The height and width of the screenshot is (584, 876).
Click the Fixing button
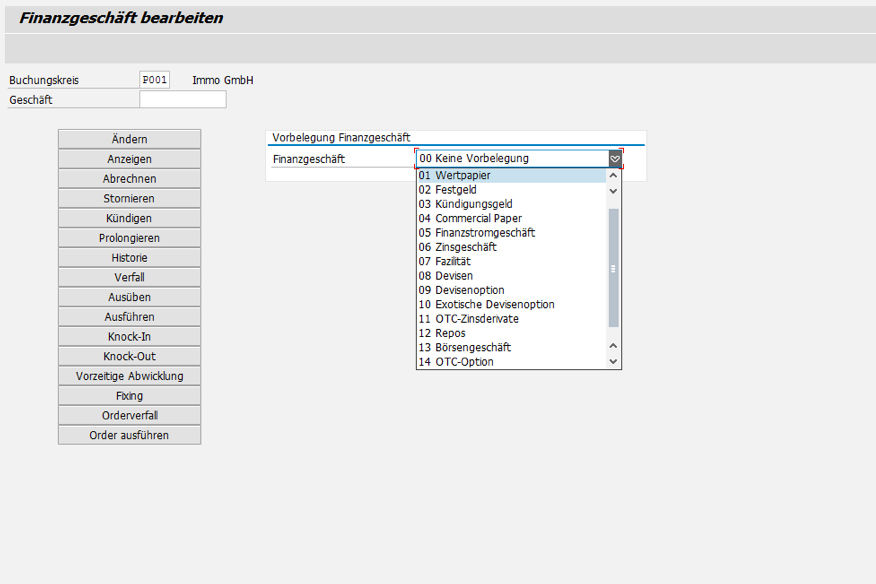[129, 396]
